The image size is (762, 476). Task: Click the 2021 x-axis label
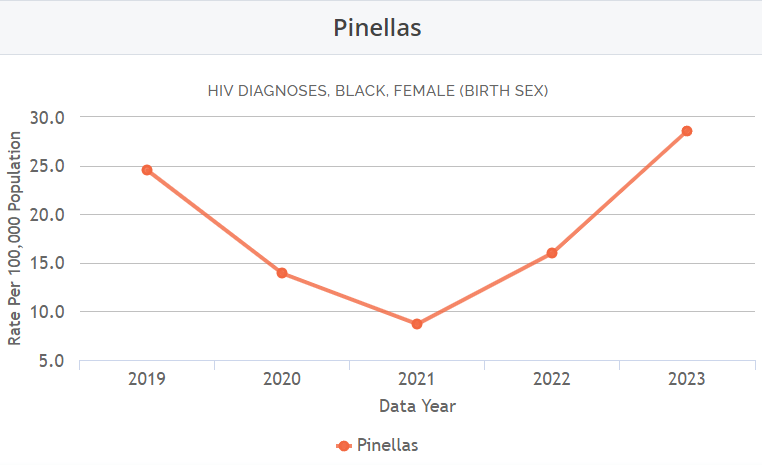[x=417, y=380]
